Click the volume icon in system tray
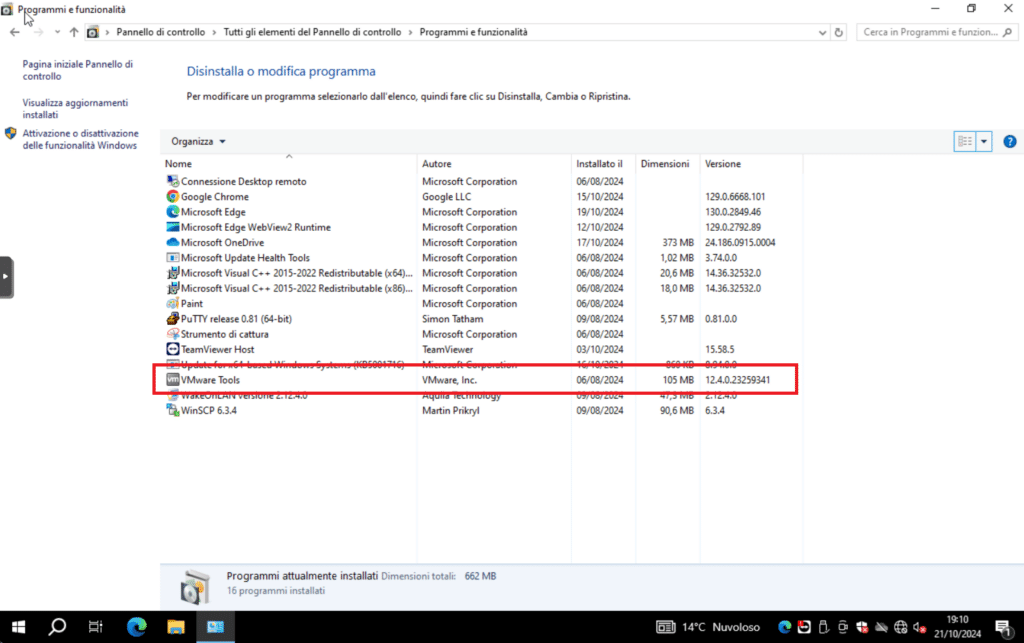This screenshot has height=643, width=1024. [920, 627]
